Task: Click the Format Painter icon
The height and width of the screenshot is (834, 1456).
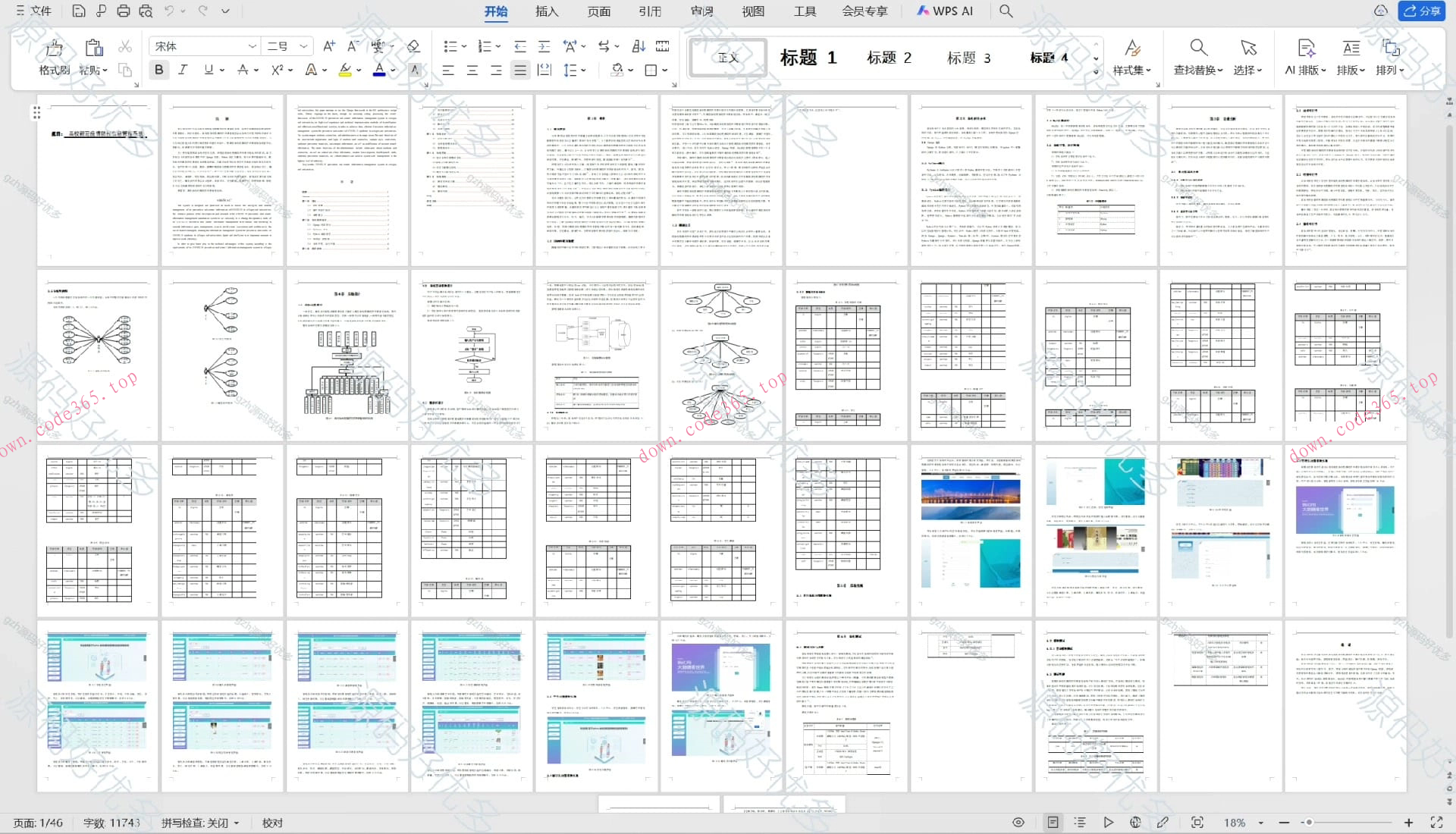Action: (x=54, y=49)
